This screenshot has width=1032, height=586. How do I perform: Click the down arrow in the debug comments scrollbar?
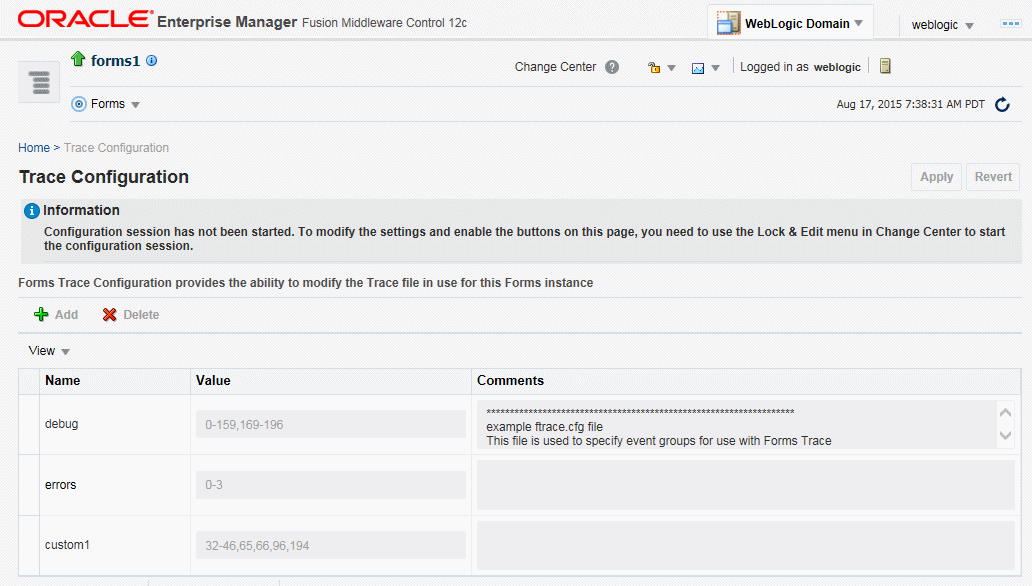[x=1005, y=435]
